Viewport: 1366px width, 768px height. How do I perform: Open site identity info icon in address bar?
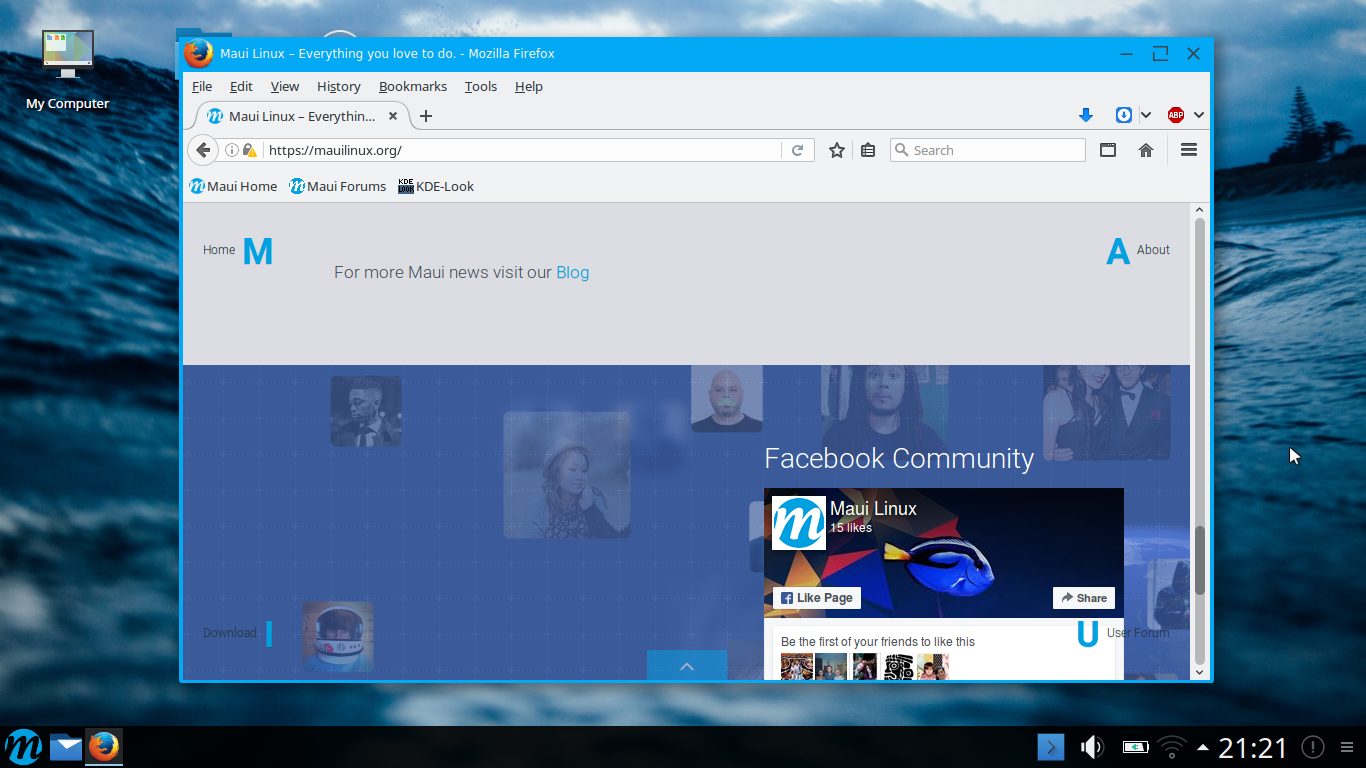(x=231, y=150)
